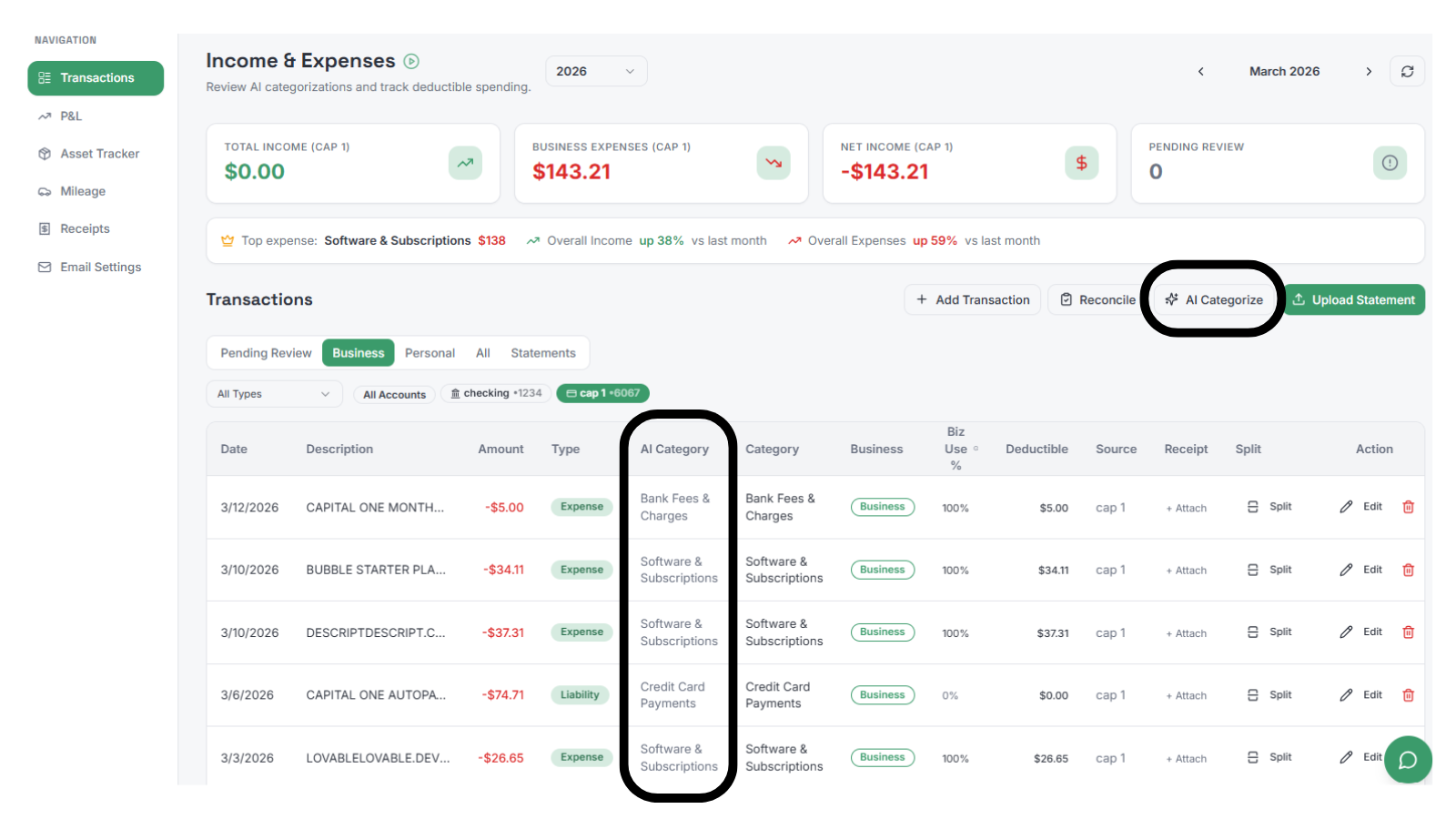Open Asset Tracker in sidebar
Image resolution: width=1456 pixels, height=819 pixels.
96,154
